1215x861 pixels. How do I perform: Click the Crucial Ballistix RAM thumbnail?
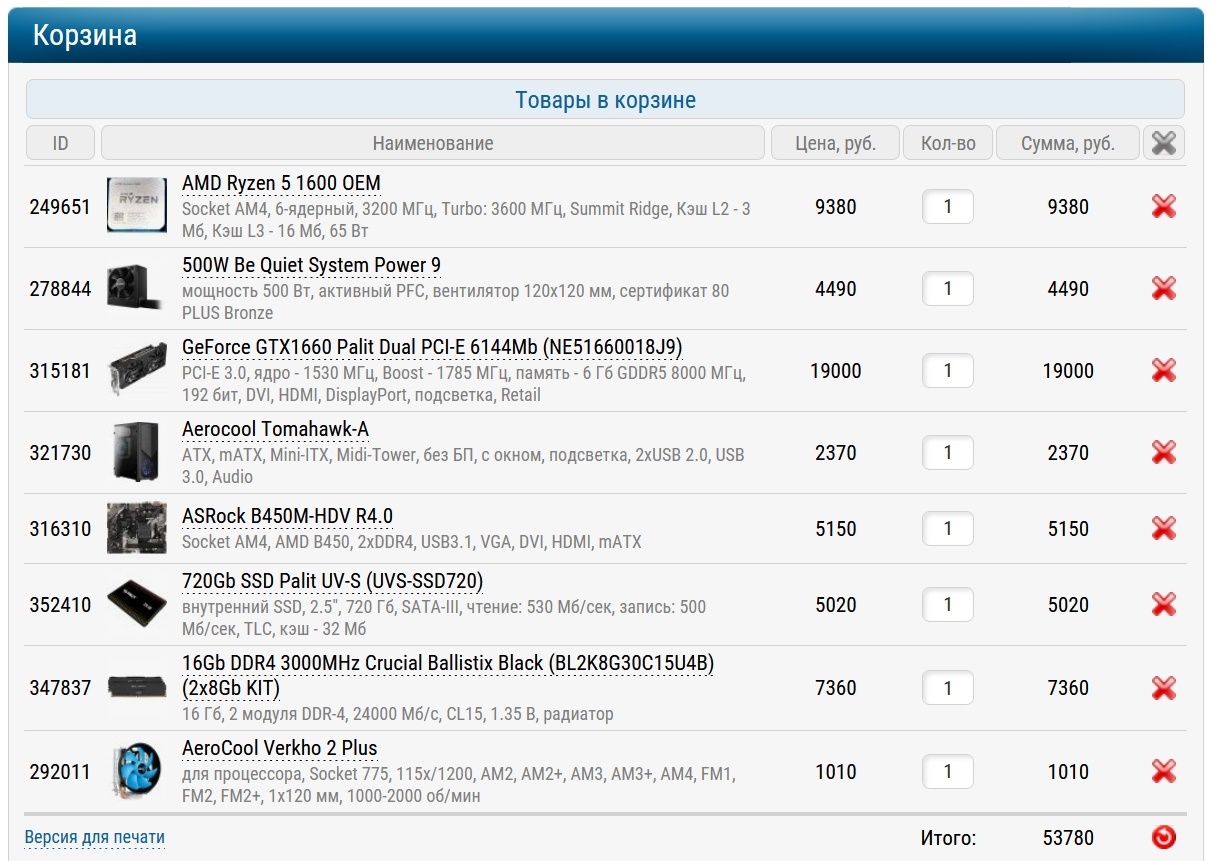click(x=137, y=687)
